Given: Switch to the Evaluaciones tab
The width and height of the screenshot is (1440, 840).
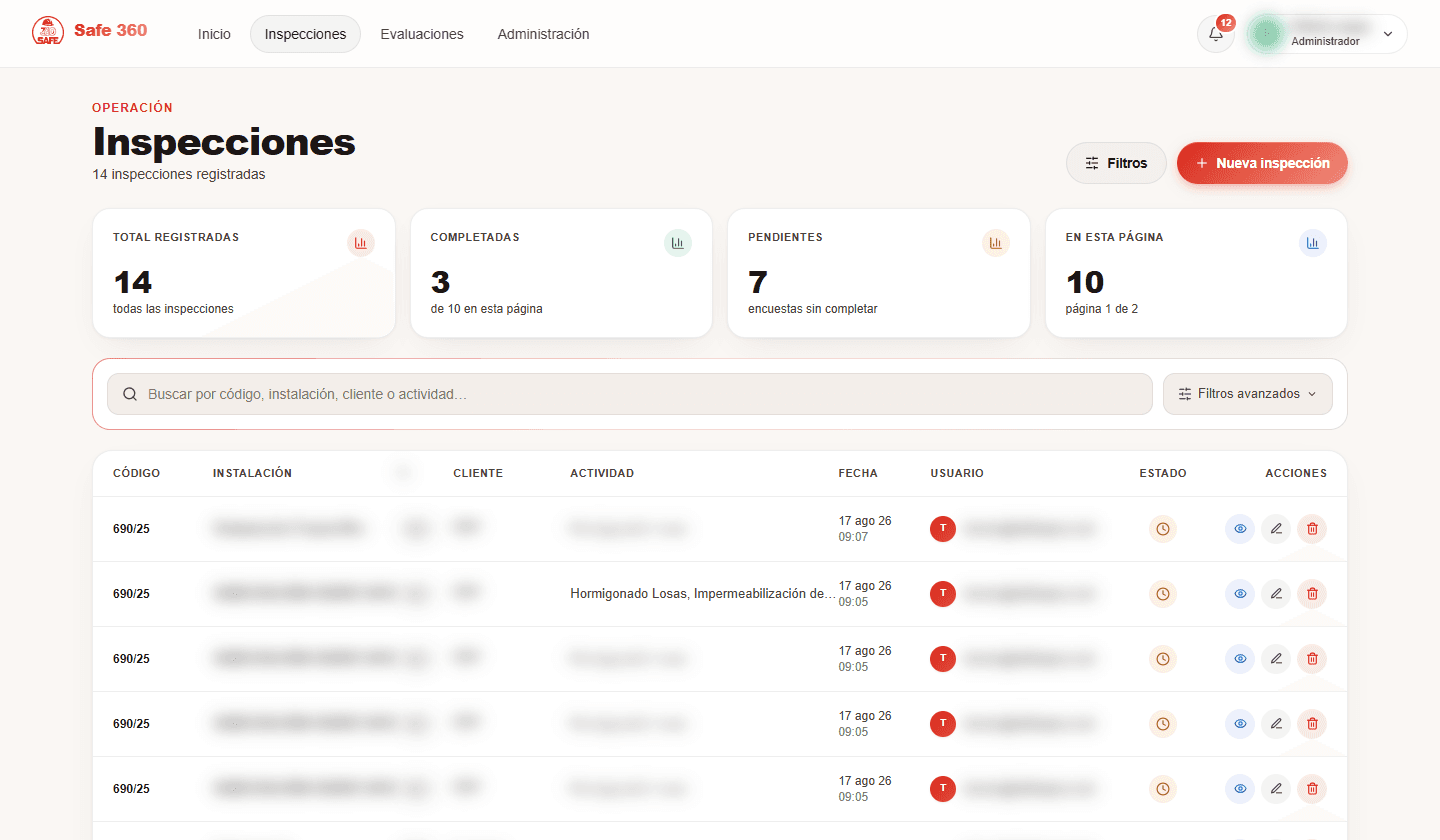Looking at the screenshot, I should point(422,34).
